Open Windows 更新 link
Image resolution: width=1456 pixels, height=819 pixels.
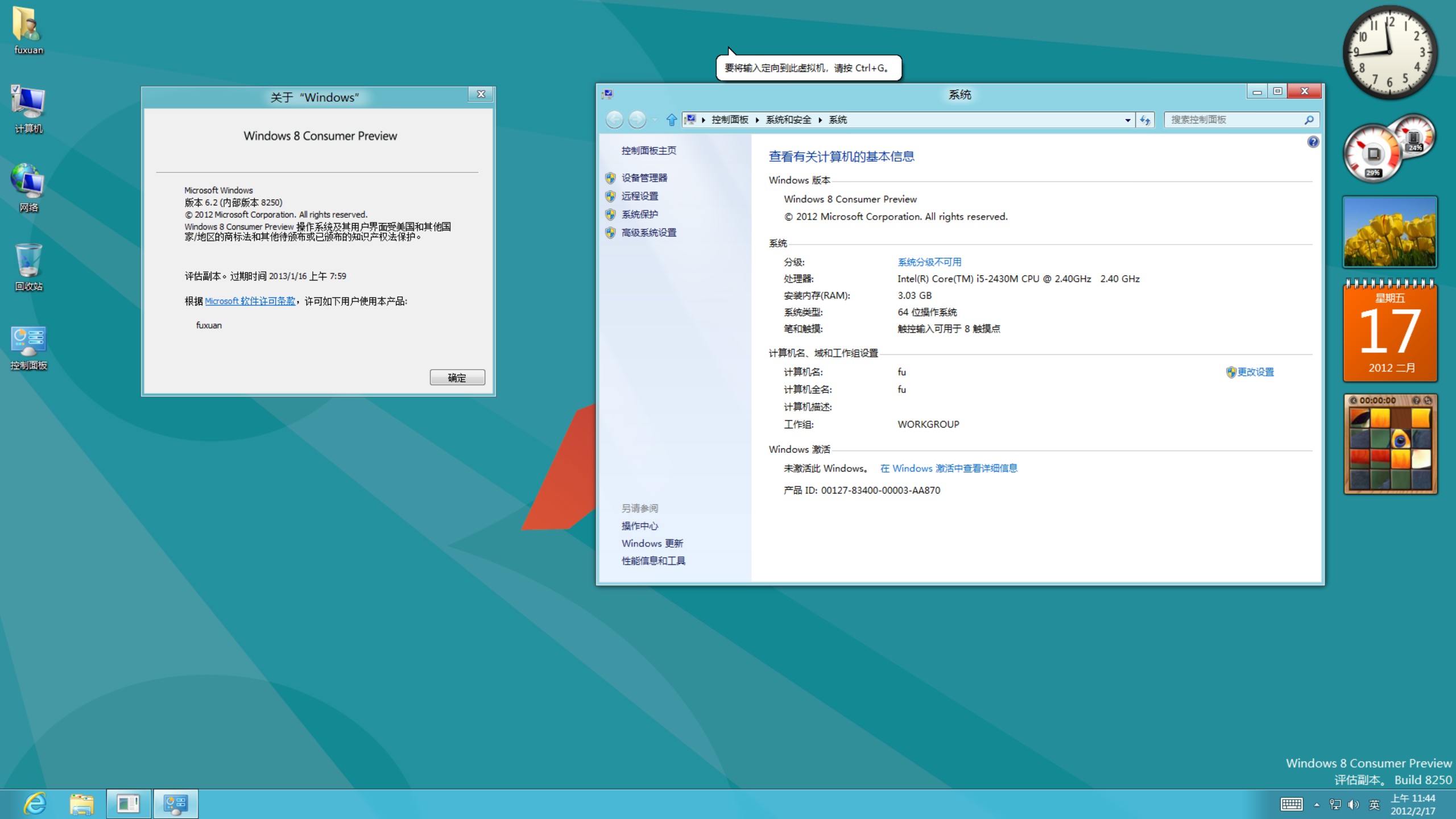[x=652, y=543]
